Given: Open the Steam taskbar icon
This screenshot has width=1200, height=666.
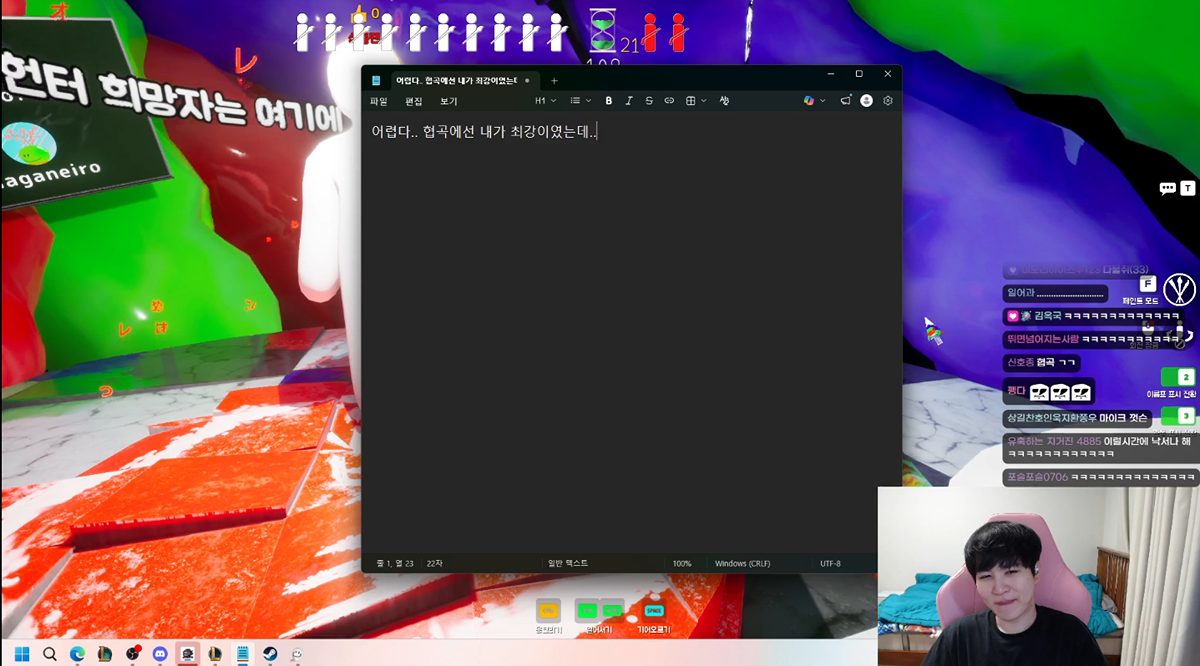Looking at the screenshot, I should [270, 654].
